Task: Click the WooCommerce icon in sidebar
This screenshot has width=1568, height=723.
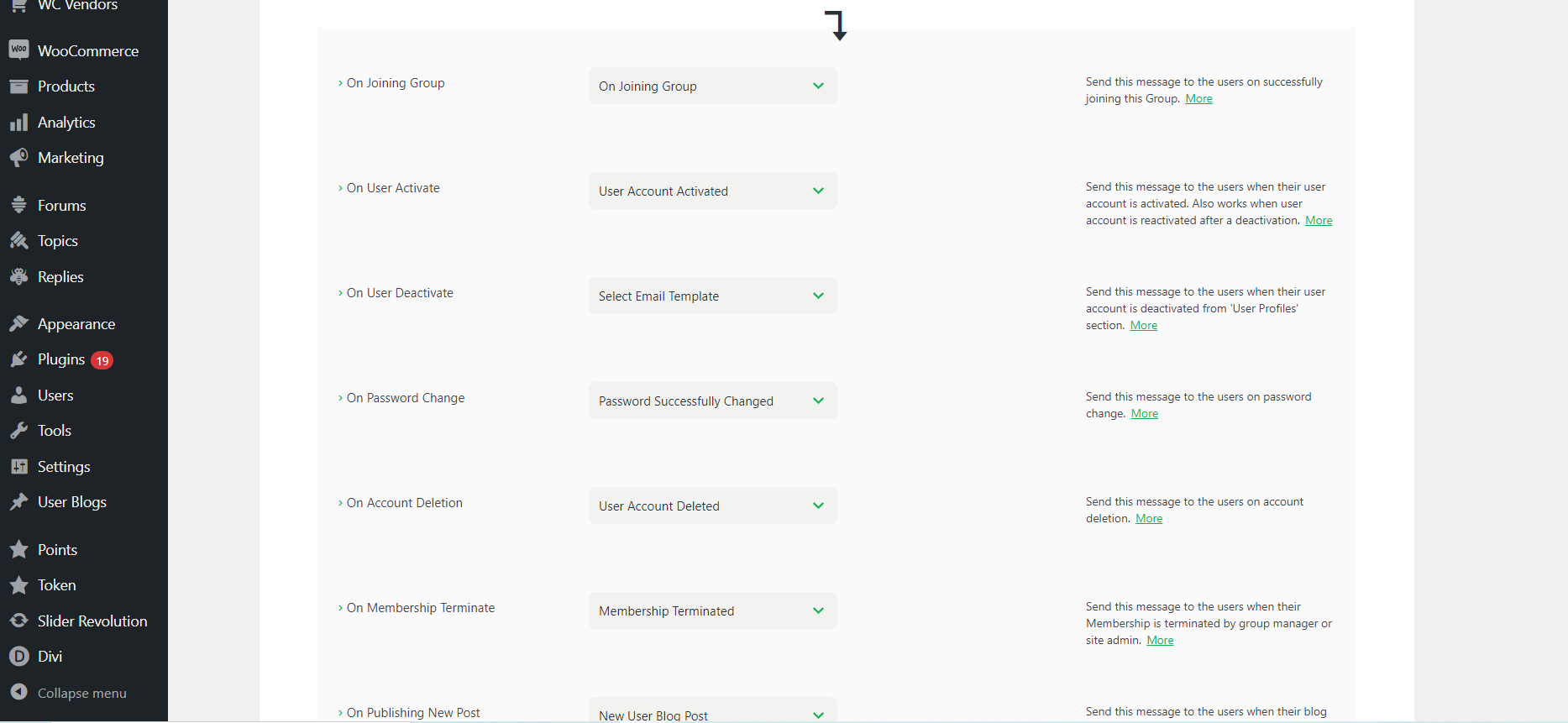Action: (18, 50)
